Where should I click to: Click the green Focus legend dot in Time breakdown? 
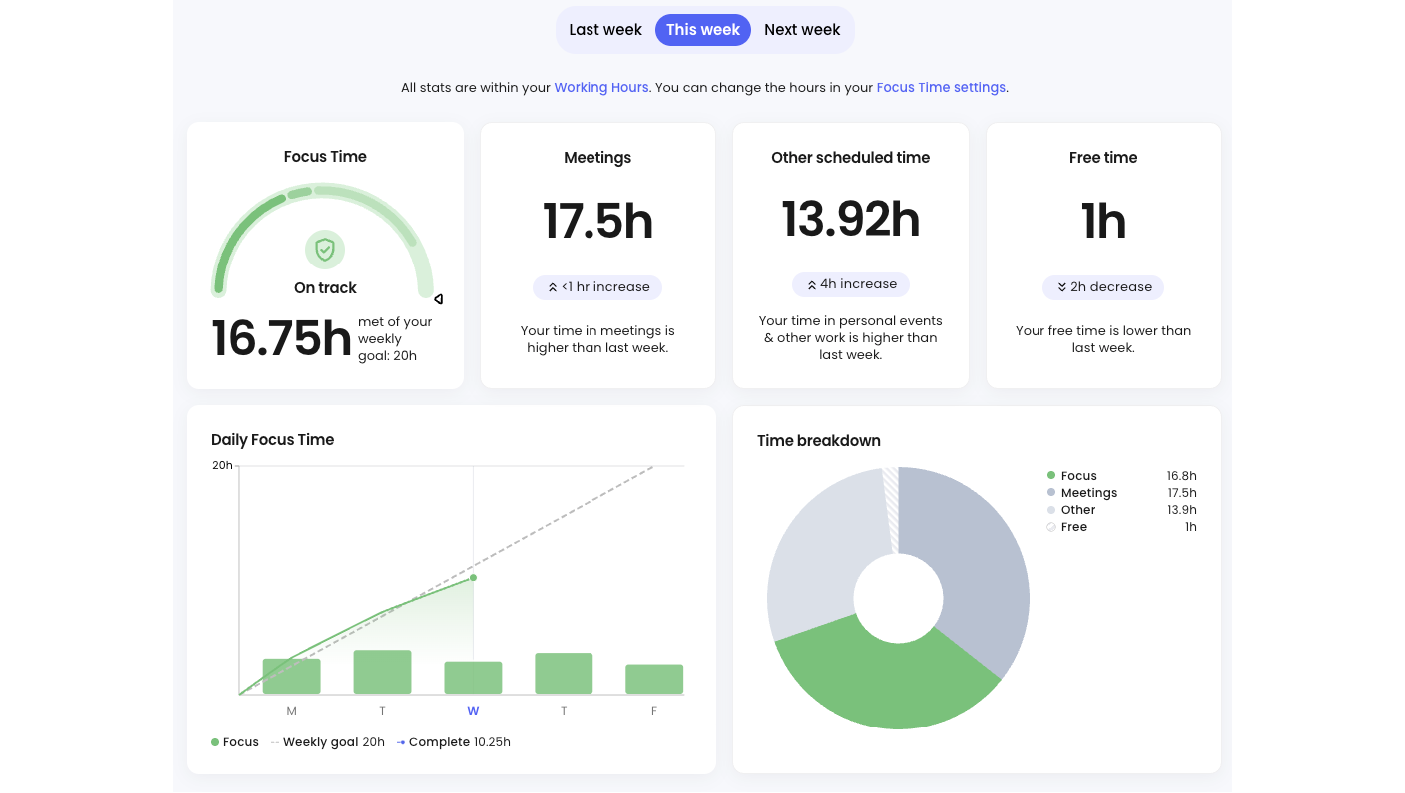(1051, 476)
